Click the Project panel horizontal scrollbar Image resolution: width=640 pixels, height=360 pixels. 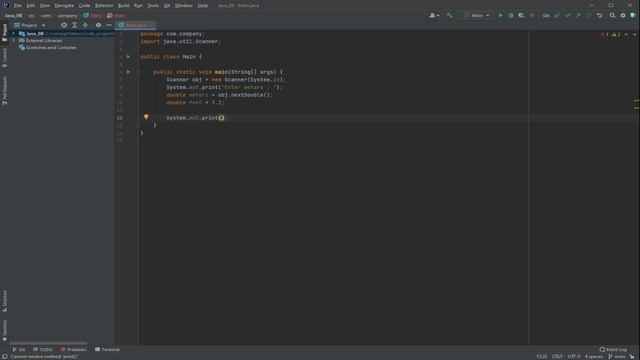tap(48, 343)
